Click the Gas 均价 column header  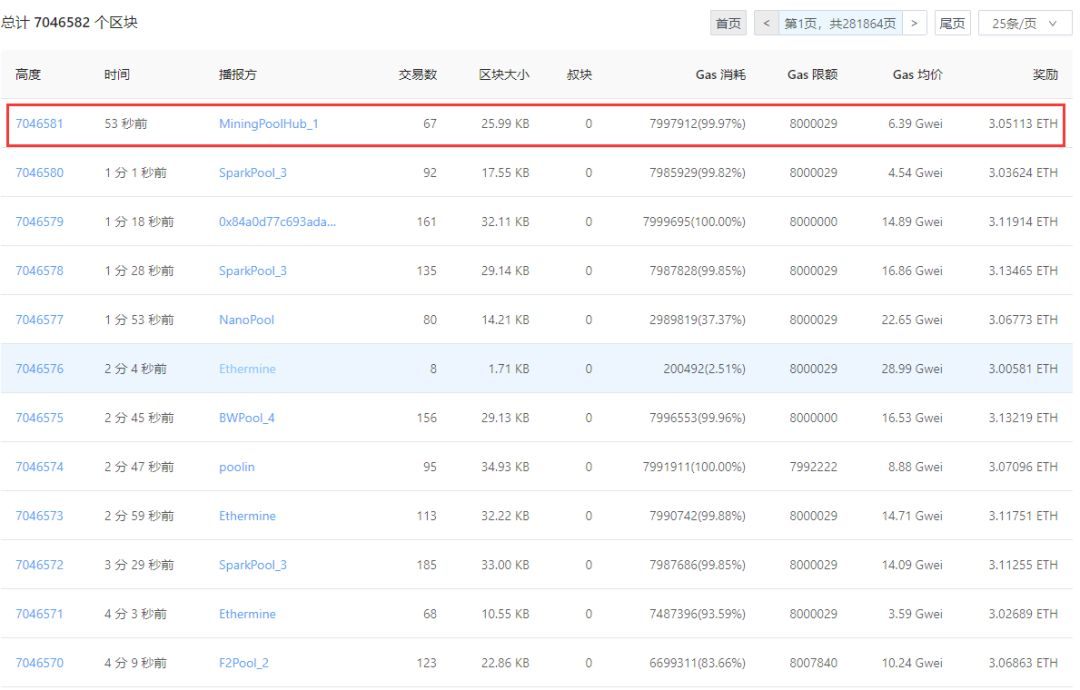[x=917, y=74]
